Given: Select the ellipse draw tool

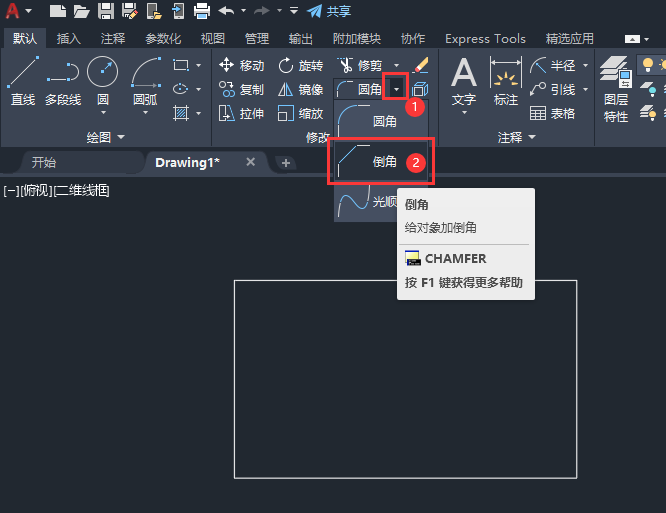Looking at the screenshot, I should click(x=181, y=89).
